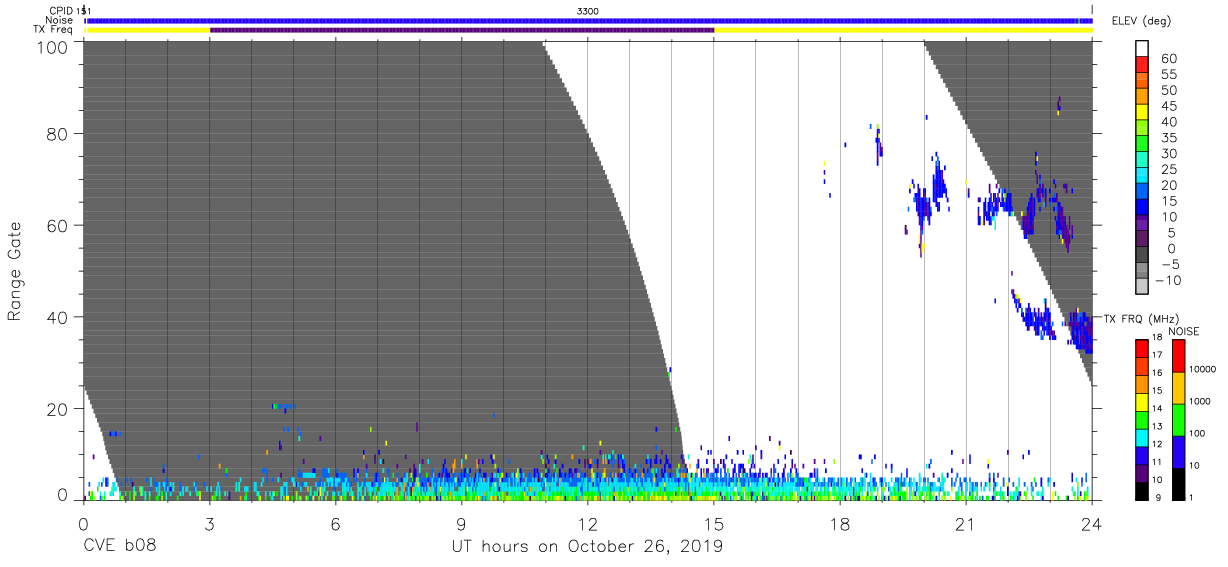Click the yellow swatch in the elevation colorbar
1228x567 pixels.
[1142, 113]
